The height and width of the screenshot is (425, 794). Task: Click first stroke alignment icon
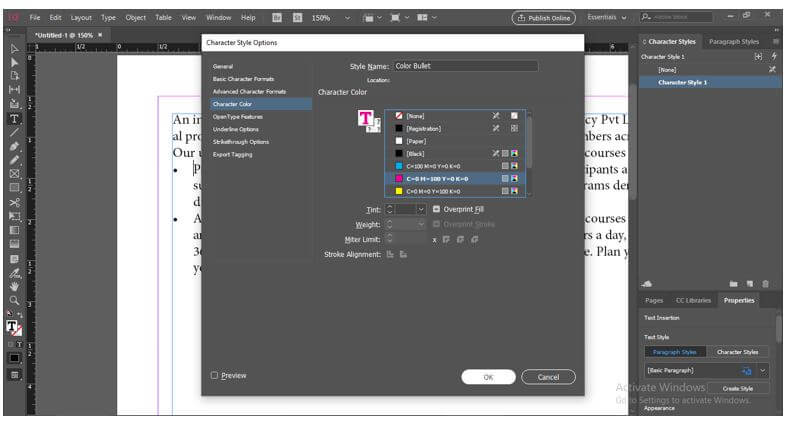point(390,254)
